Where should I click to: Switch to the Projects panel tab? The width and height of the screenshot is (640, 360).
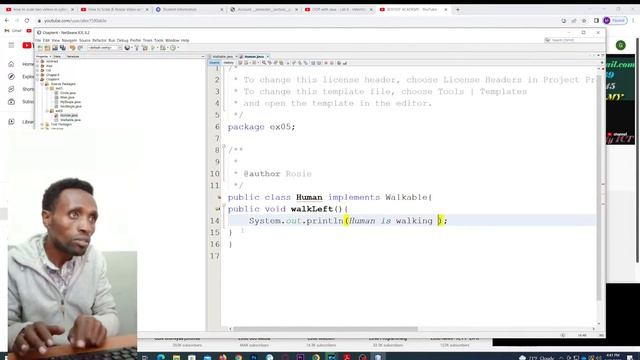[x=43, y=56]
